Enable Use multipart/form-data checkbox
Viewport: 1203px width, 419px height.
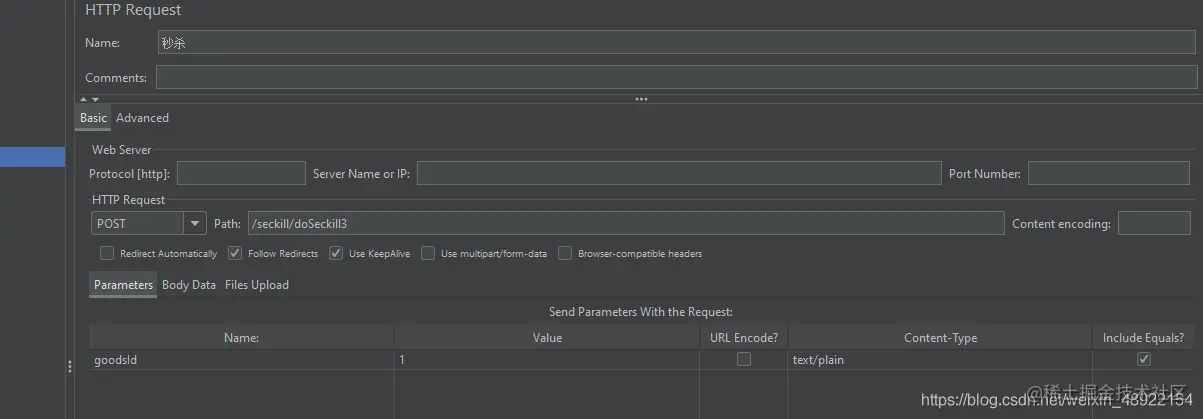(x=428, y=254)
